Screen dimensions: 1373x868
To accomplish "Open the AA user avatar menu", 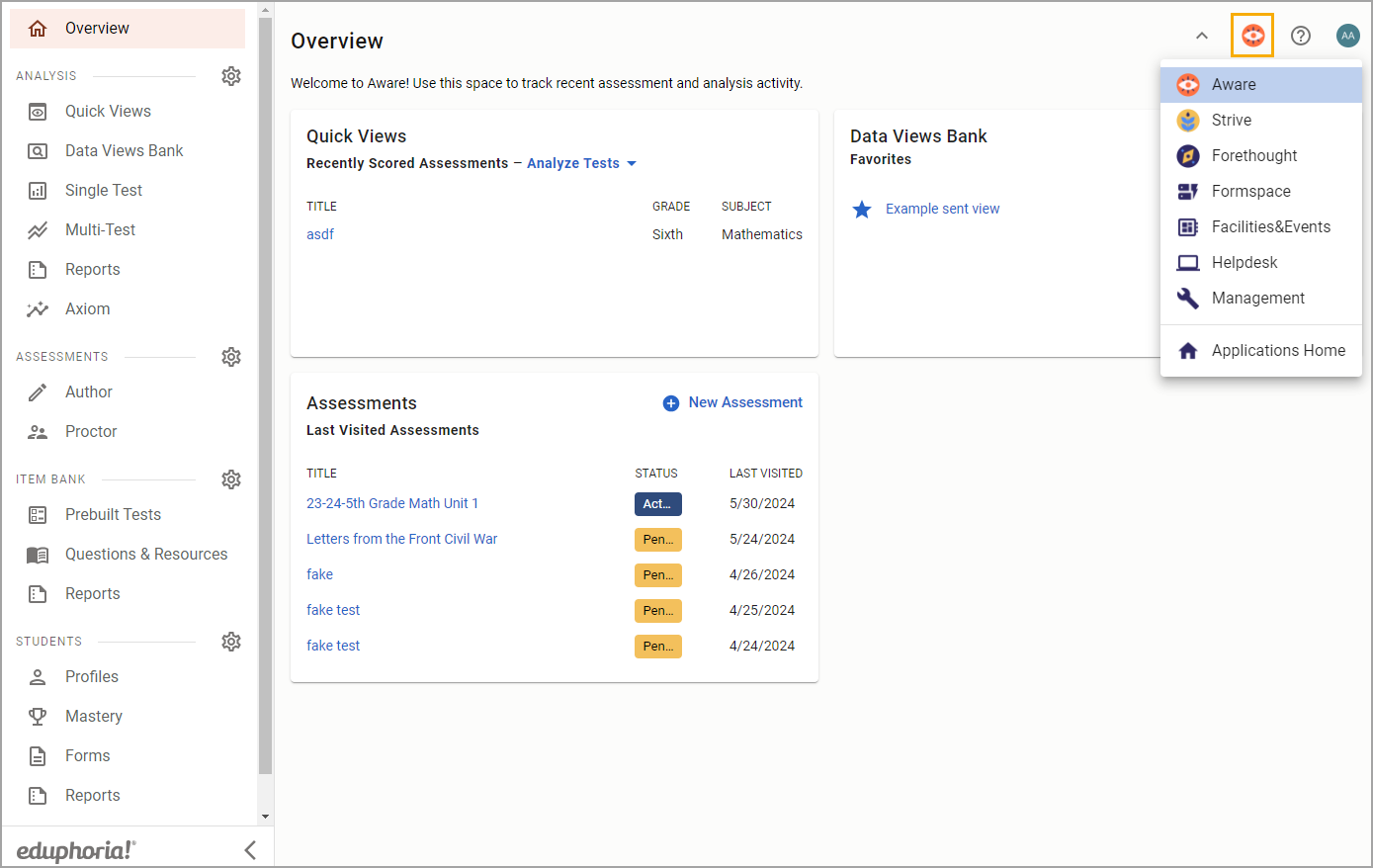I will click(1348, 36).
